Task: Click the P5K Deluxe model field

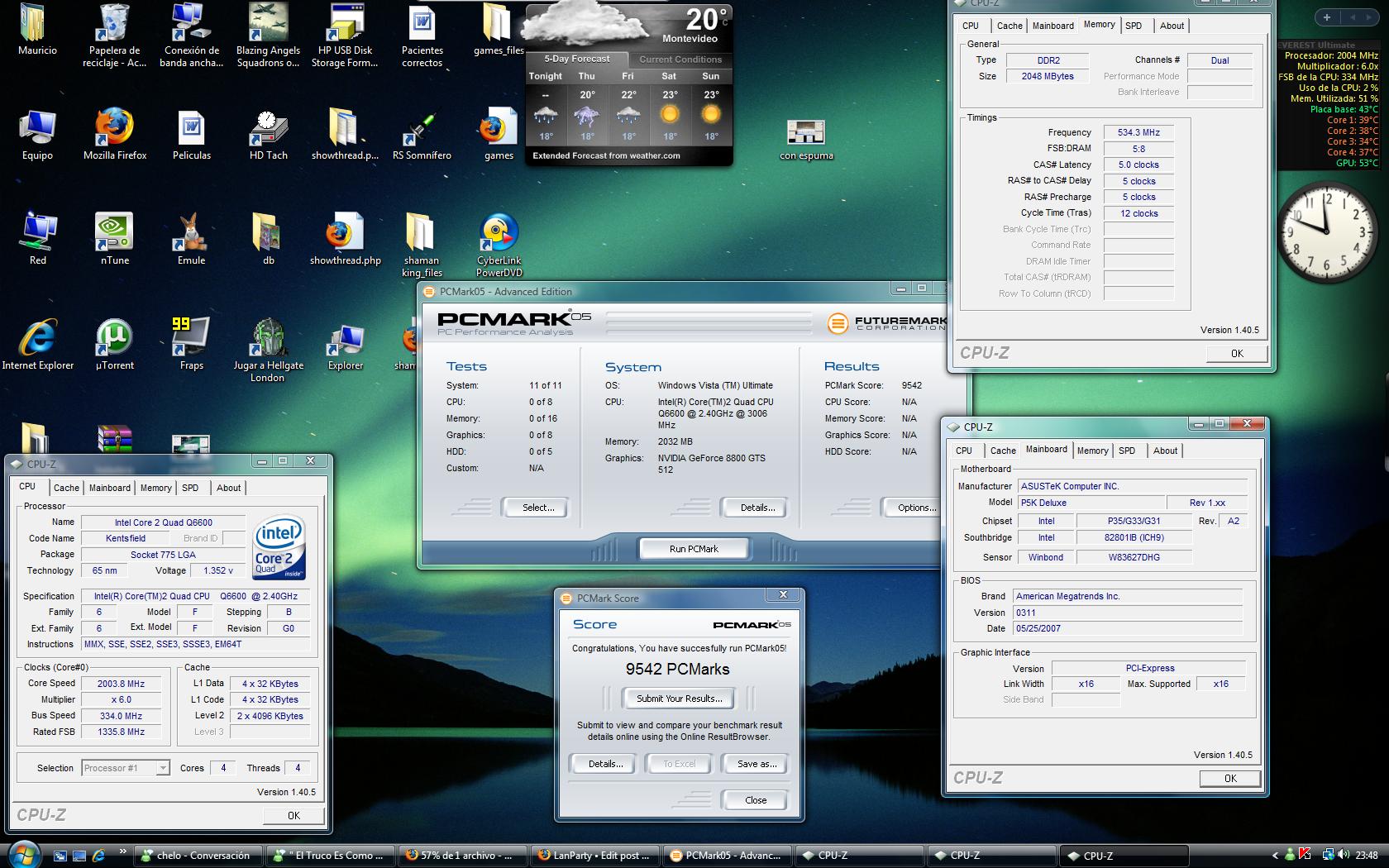Action: pos(1090,503)
